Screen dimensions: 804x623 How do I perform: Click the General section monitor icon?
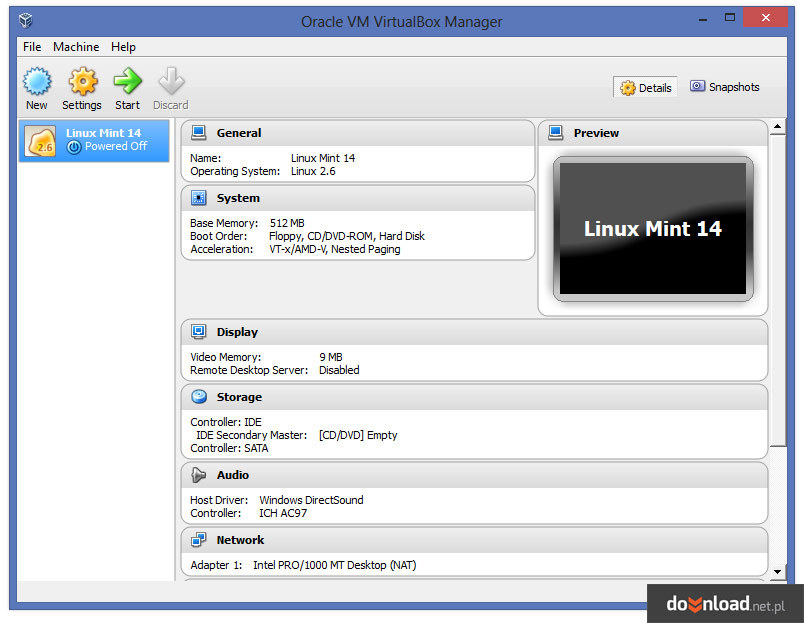198,133
